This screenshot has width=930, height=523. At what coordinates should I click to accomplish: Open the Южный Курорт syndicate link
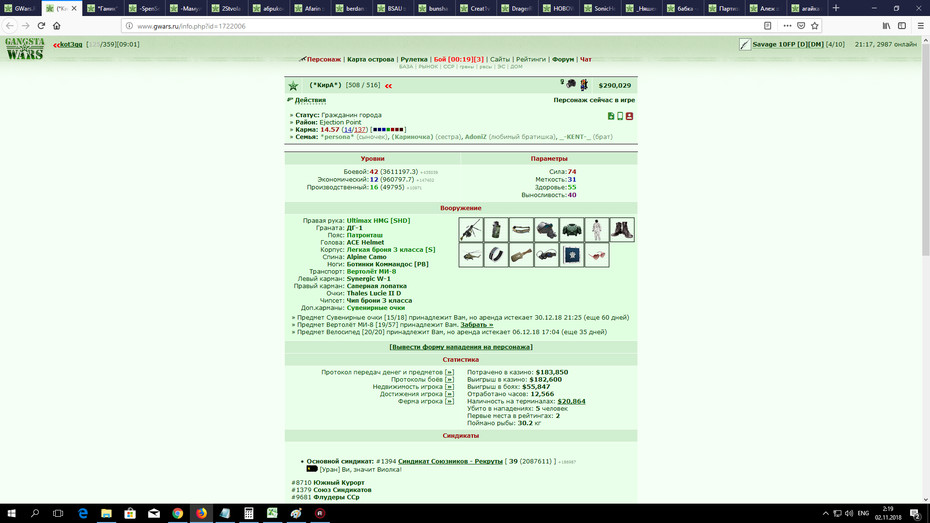(339, 483)
